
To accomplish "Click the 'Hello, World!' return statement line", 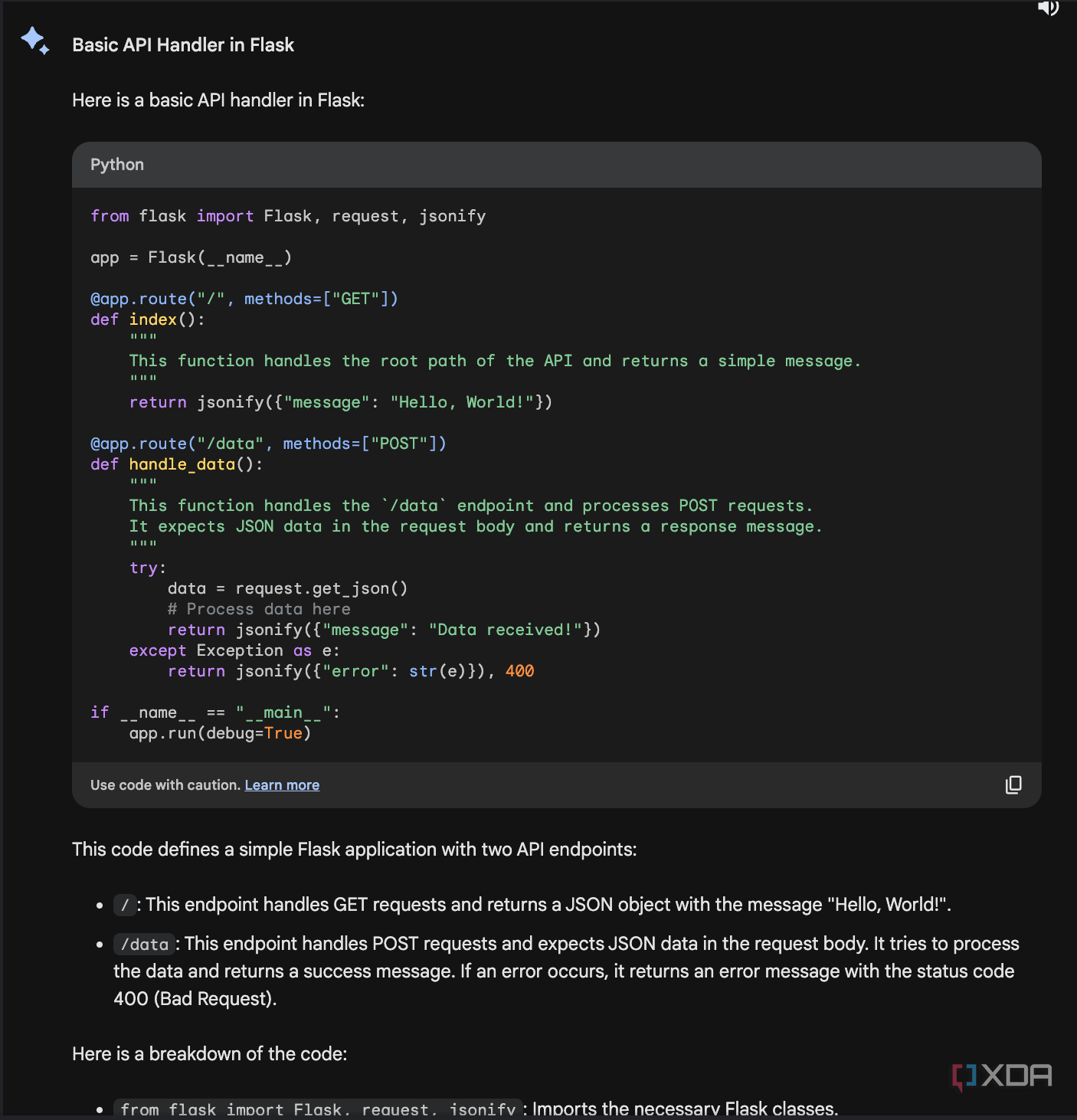I will pos(341,402).
